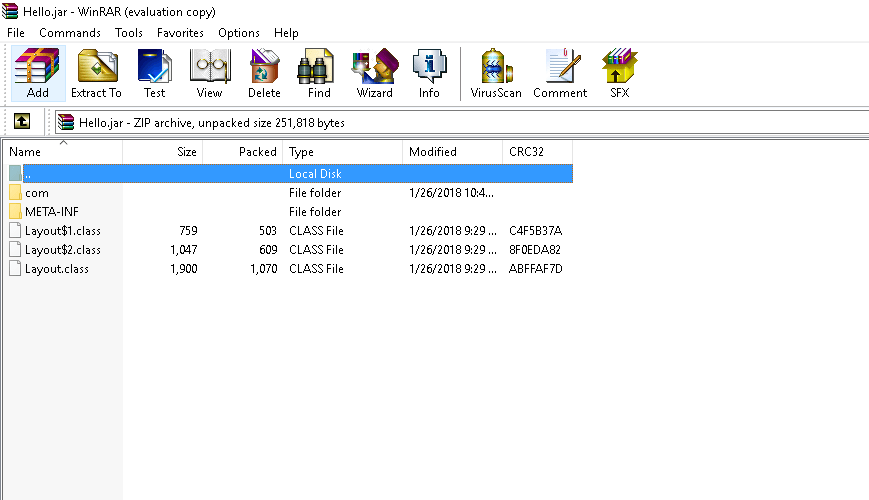The height and width of the screenshot is (500, 869).
Task: Click the Delete toolbar icon
Action: click(264, 73)
